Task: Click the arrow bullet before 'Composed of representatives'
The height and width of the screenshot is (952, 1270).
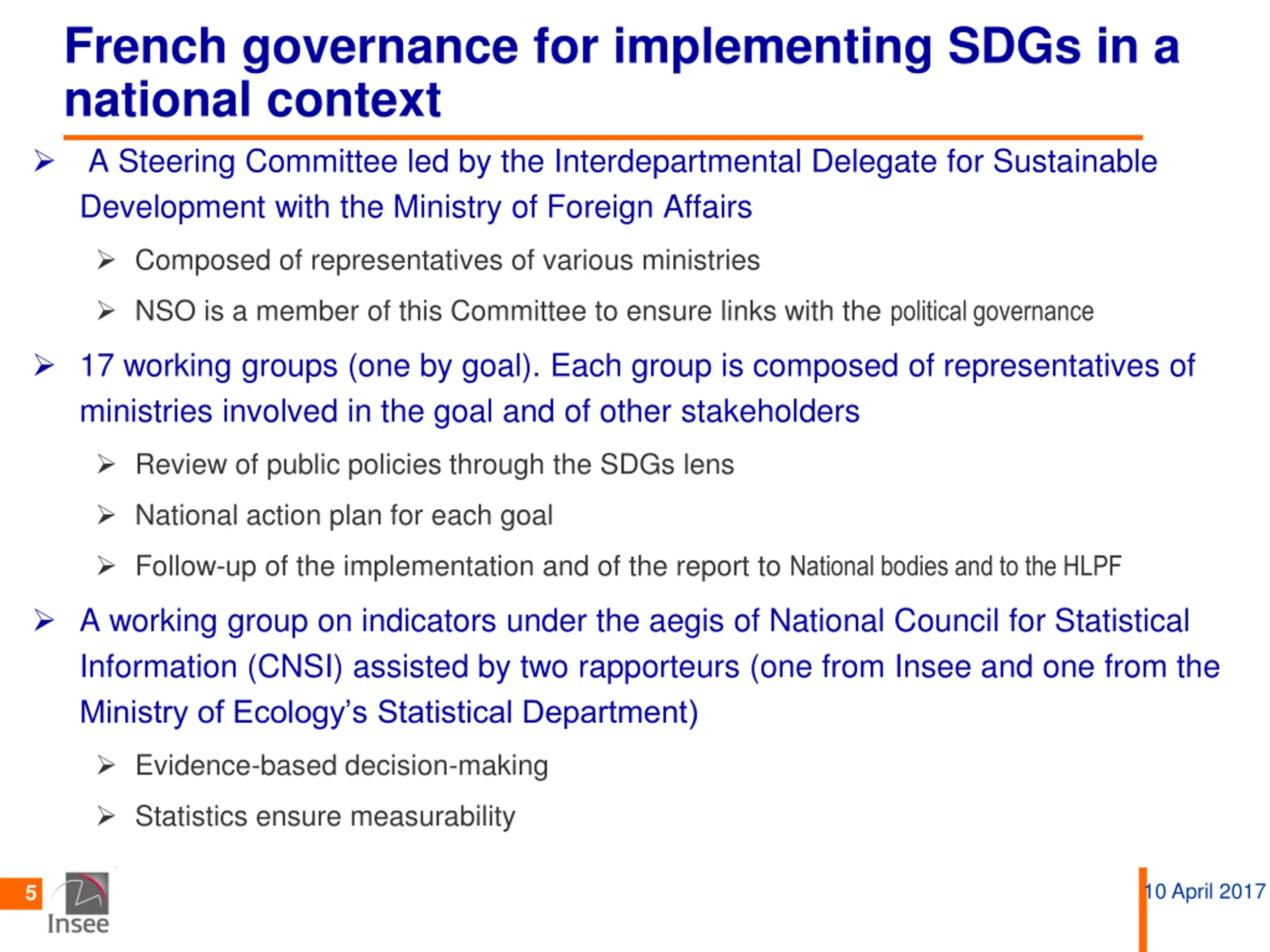Action: (x=106, y=260)
